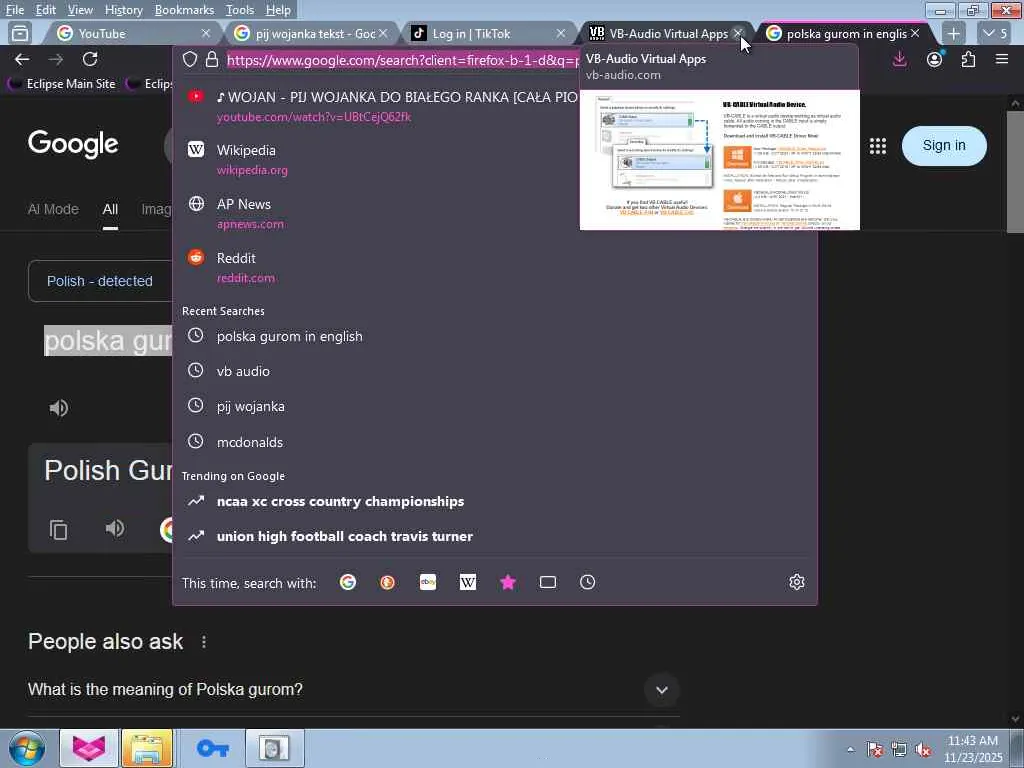
Task: Select the All results tab
Action: 110,209
